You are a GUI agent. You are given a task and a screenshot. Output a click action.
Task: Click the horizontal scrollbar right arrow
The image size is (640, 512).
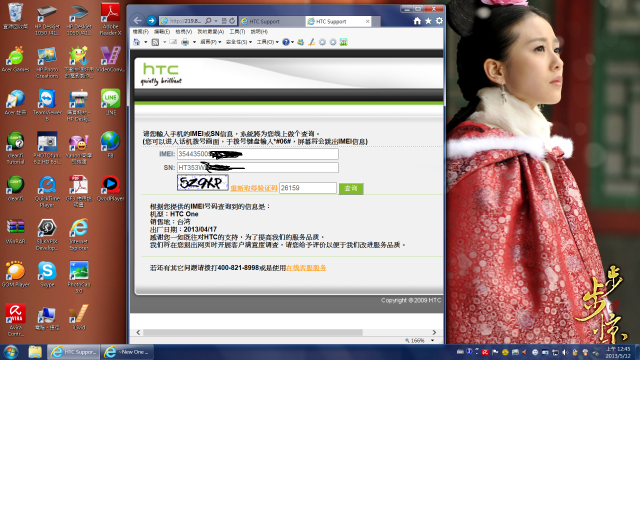click(434, 332)
